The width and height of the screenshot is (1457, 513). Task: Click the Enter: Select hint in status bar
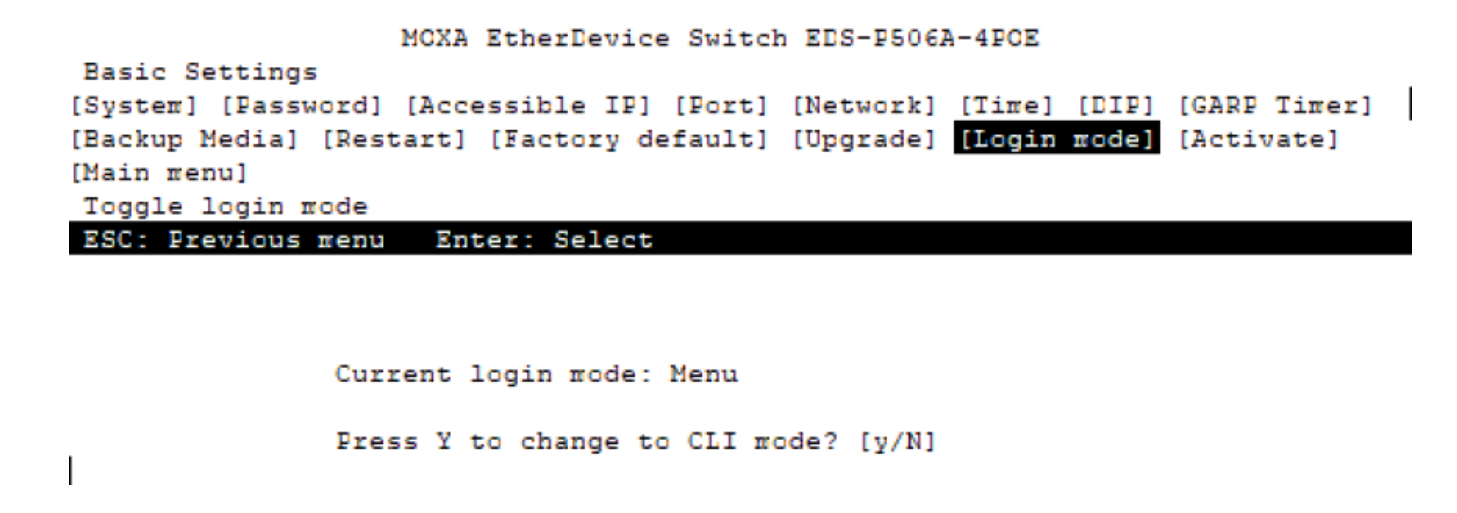click(x=544, y=240)
